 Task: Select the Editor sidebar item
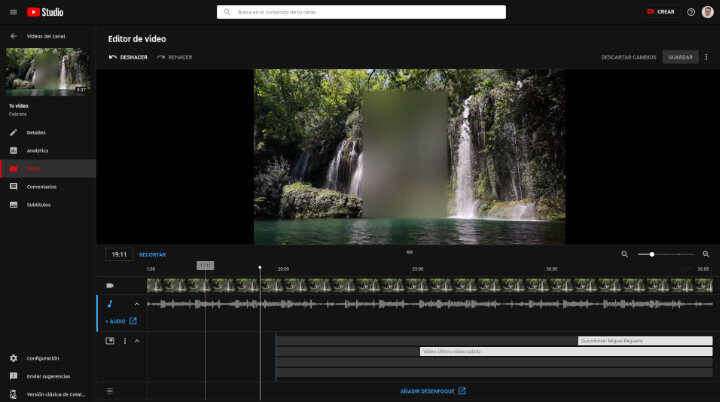(48, 169)
